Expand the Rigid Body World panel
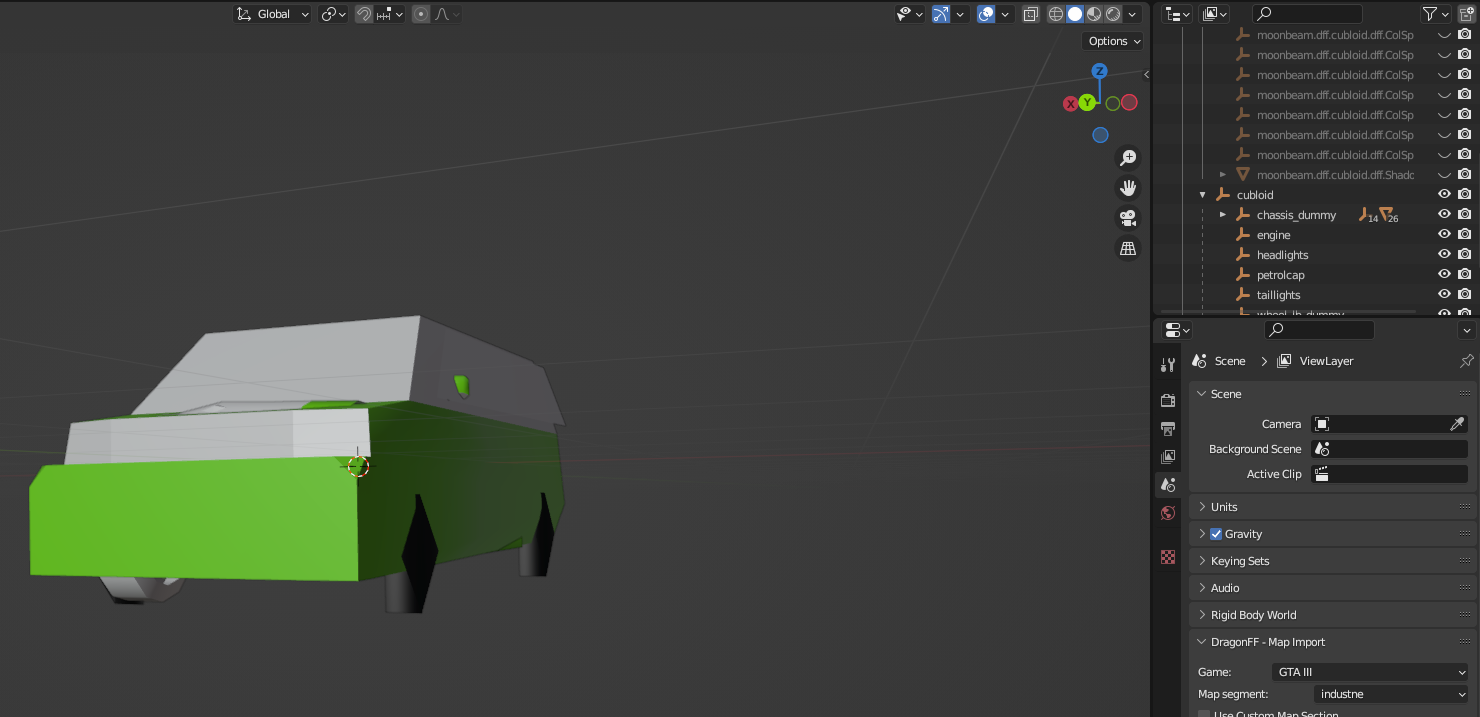 tap(1253, 615)
